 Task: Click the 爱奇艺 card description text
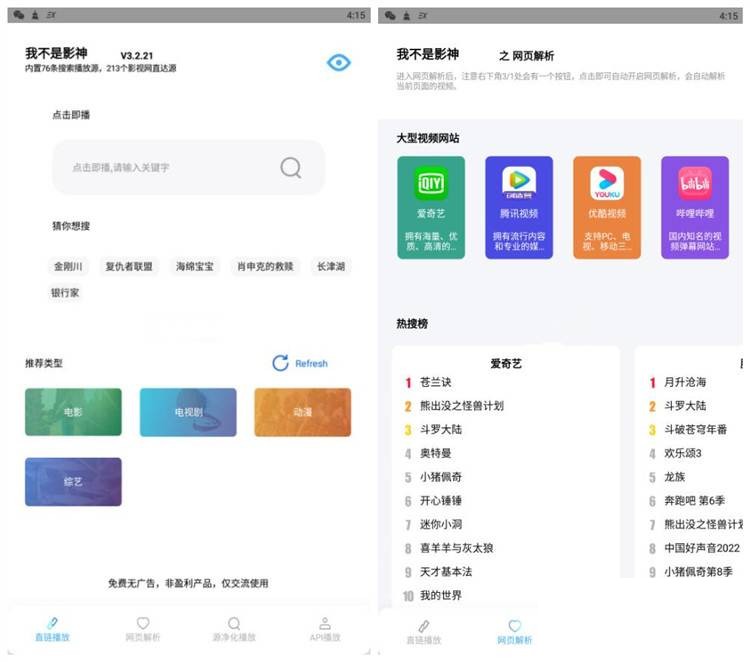tap(431, 242)
